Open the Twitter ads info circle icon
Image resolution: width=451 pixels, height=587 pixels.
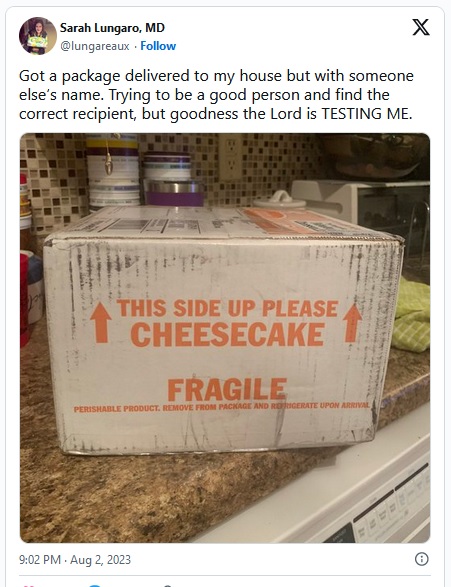[x=421, y=559]
